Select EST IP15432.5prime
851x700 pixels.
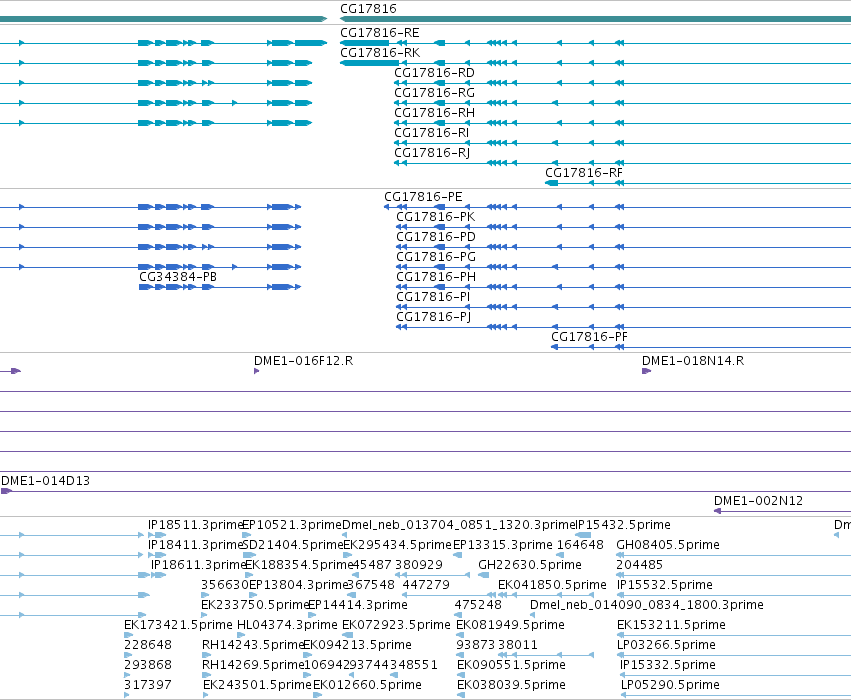coord(623,525)
